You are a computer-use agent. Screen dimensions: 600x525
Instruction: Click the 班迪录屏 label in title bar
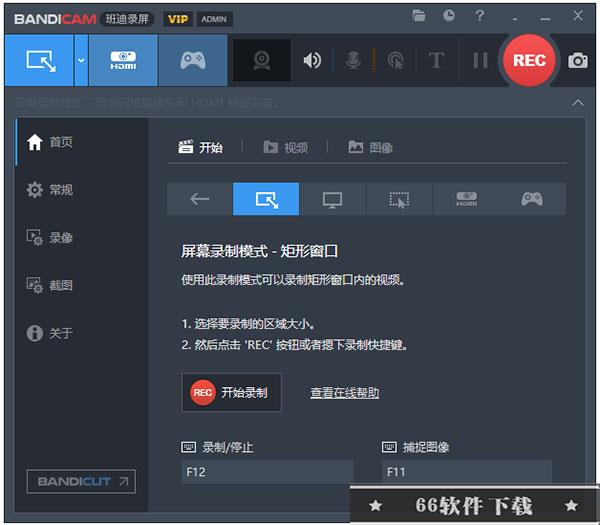(x=127, y=19)
